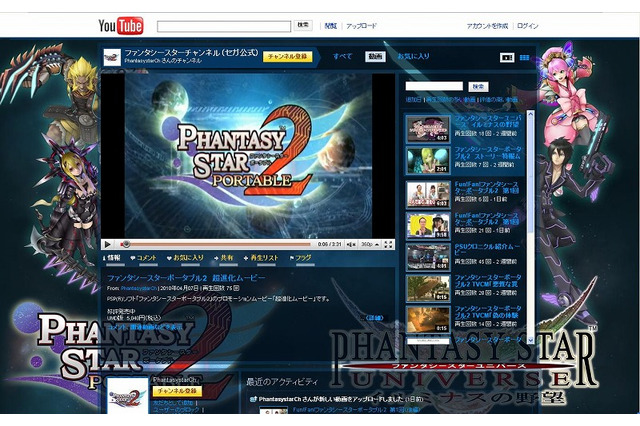This screenshot has width=640, height=426.
Task: Switch to player view layout icon
Action: [x=507, y=58]
